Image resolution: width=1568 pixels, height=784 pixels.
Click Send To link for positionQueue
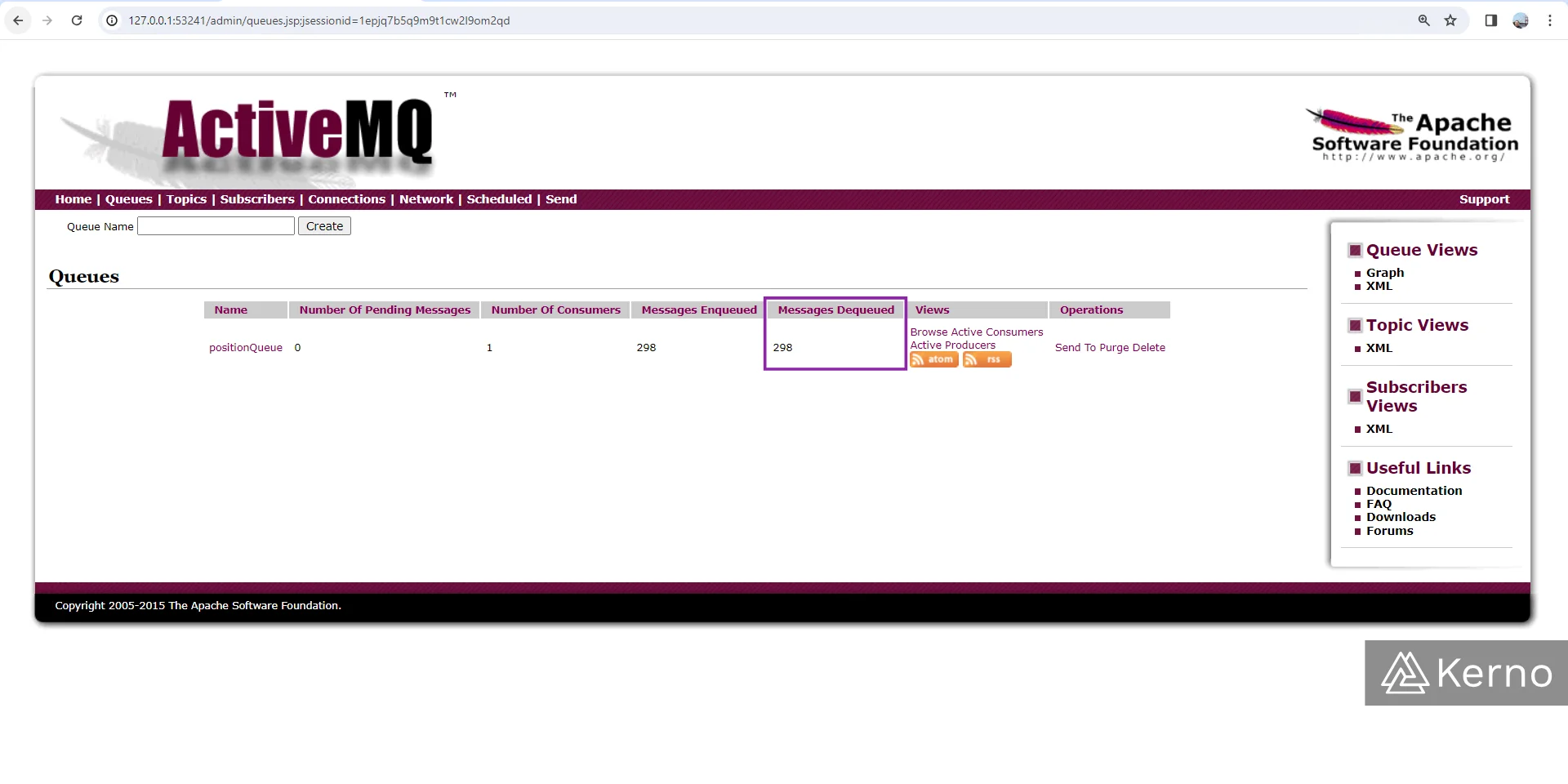click(x=1076, y=348)
